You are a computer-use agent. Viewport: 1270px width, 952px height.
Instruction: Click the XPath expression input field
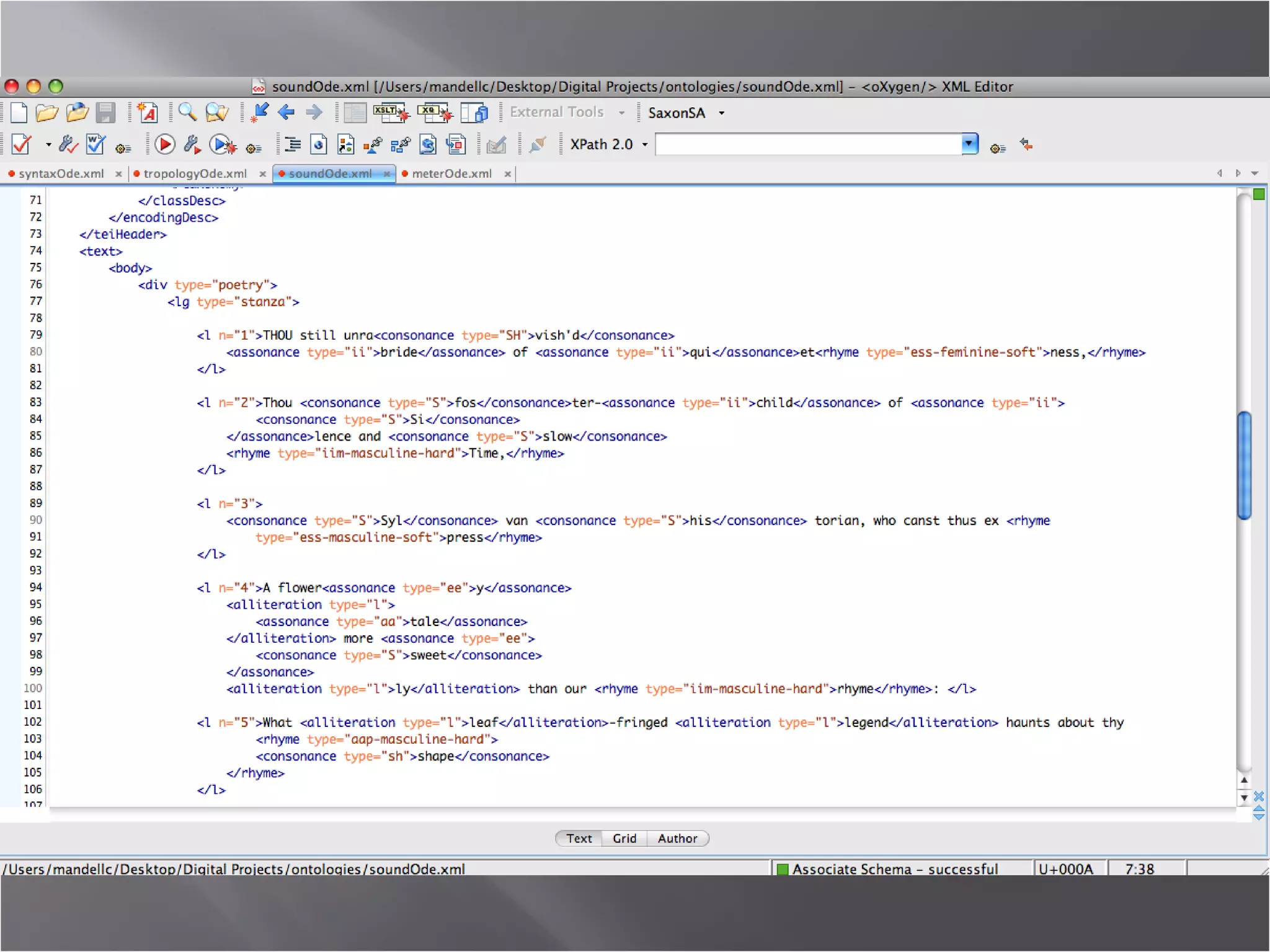(x=807, y=145)
